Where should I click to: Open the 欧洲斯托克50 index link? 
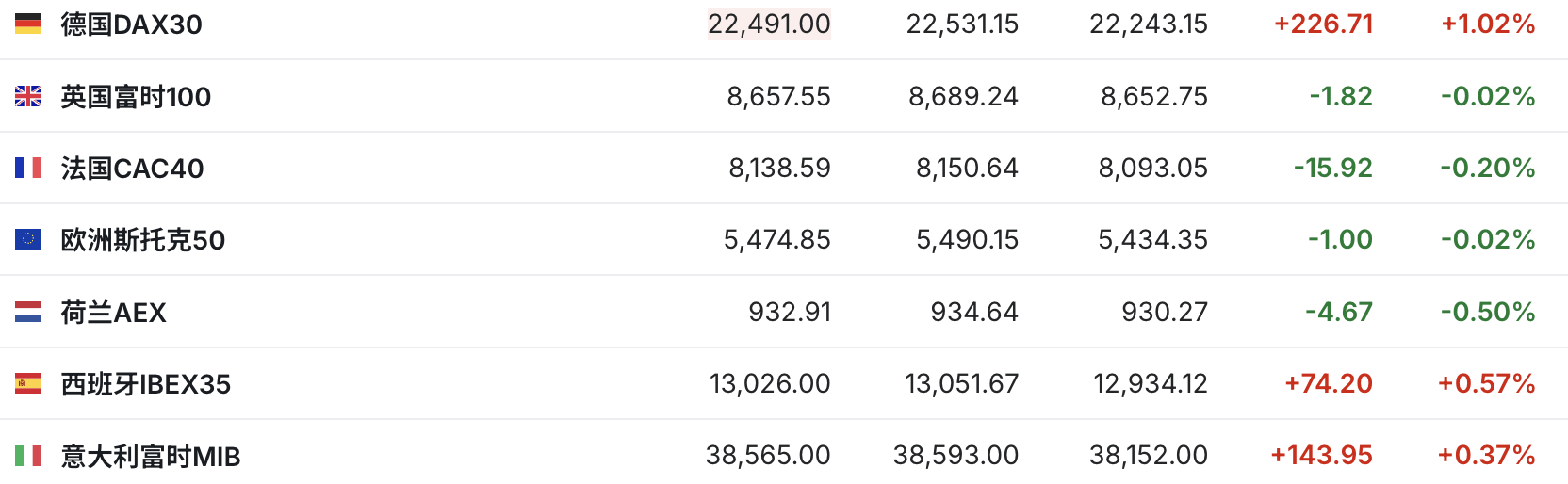click(142, 240)
